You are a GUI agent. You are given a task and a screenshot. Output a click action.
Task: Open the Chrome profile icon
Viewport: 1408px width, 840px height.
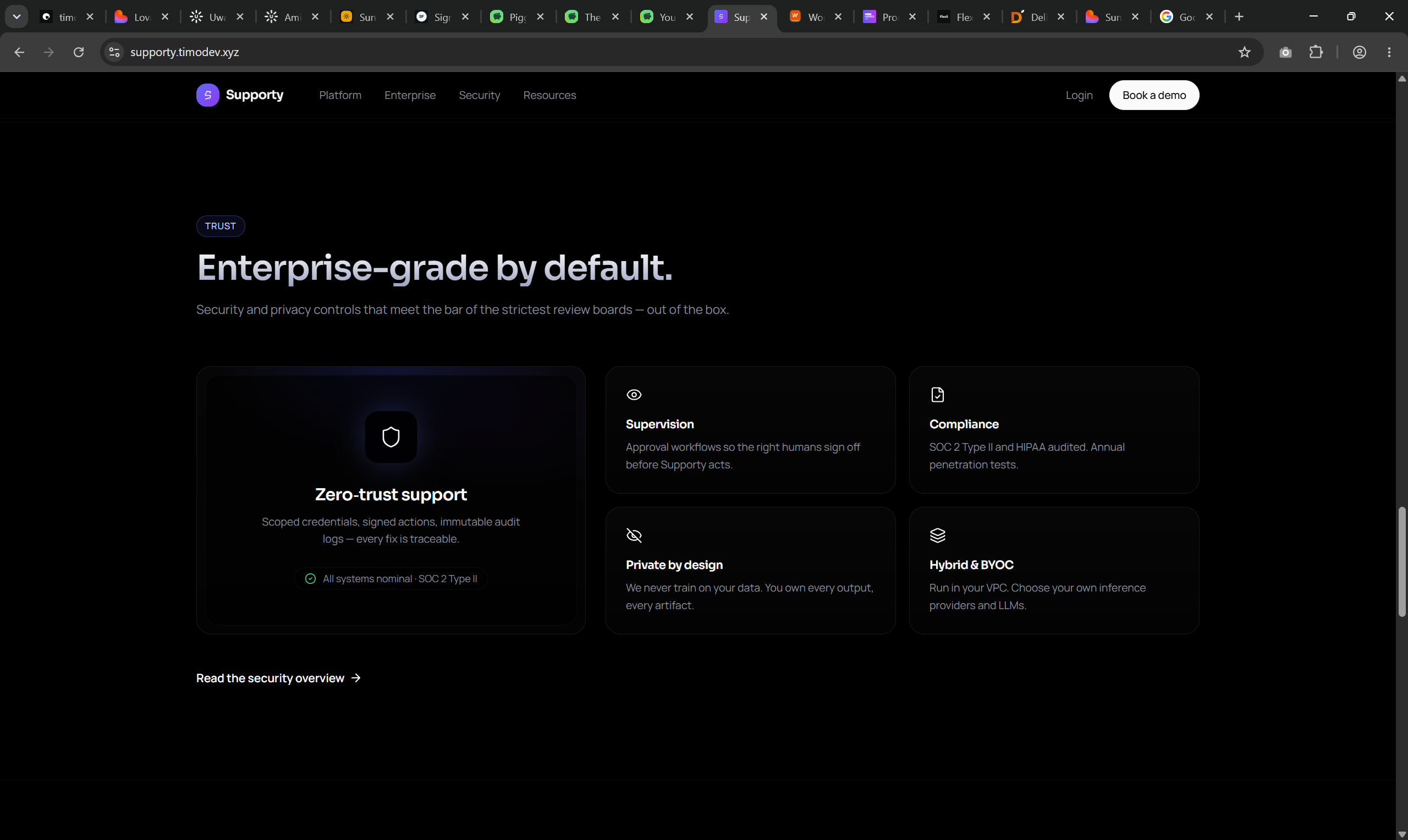1359,52
